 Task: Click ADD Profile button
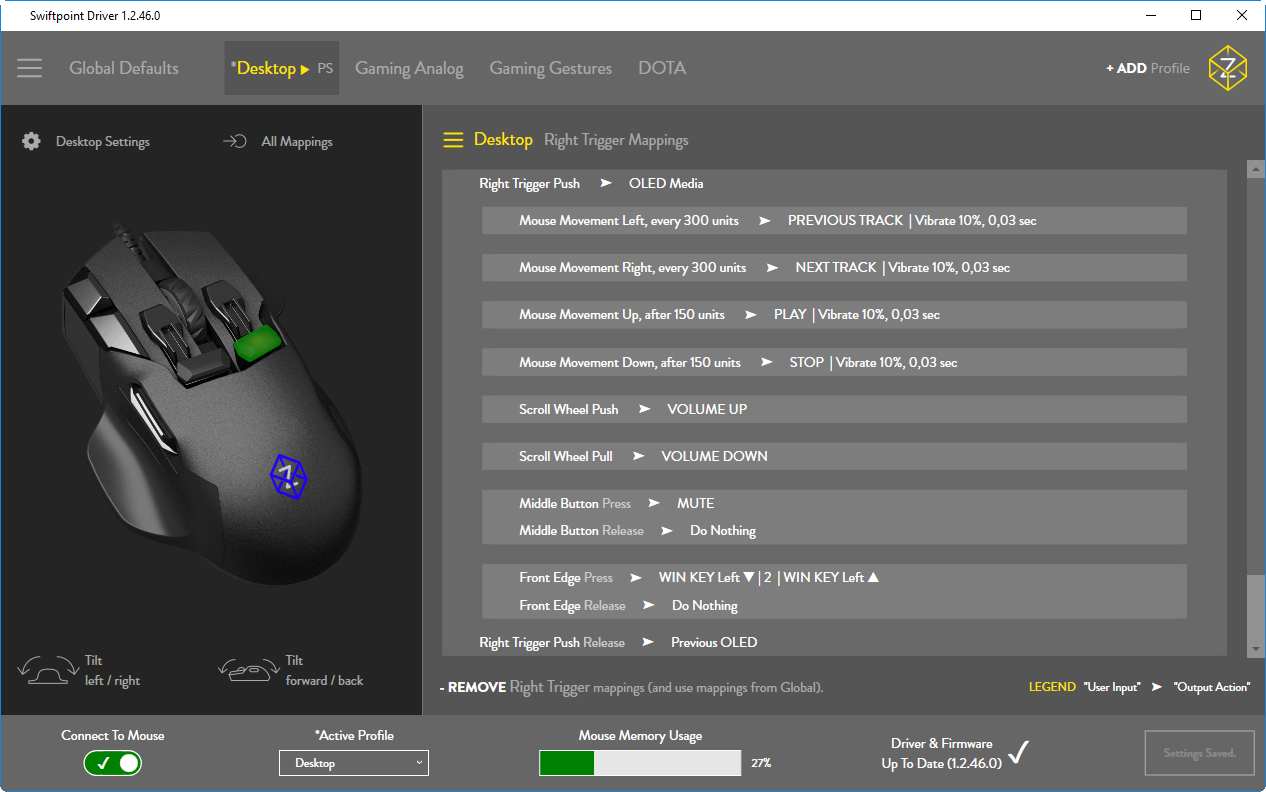pos(1148,68)
